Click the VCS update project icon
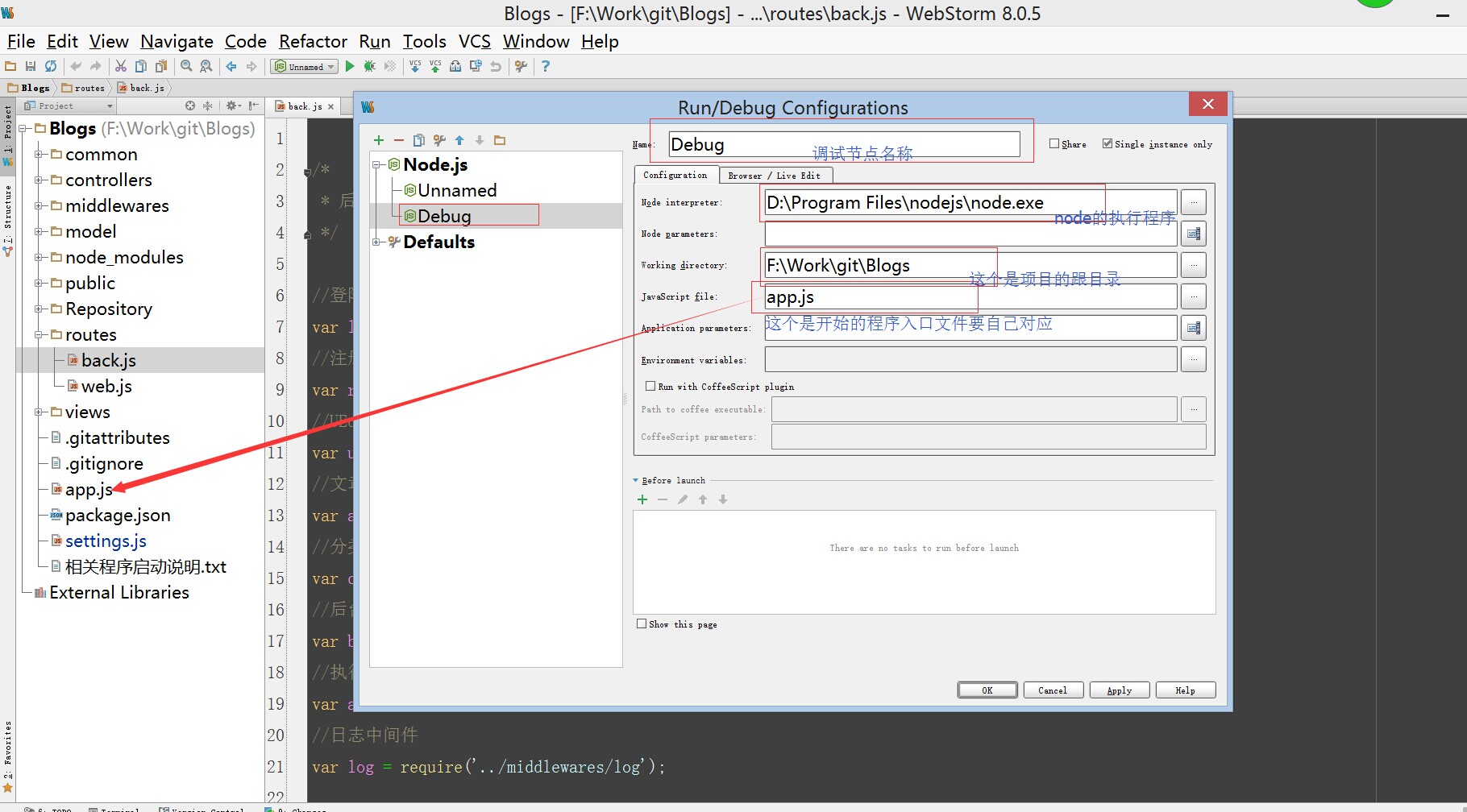1467x812 pixels. coord(415,67)
